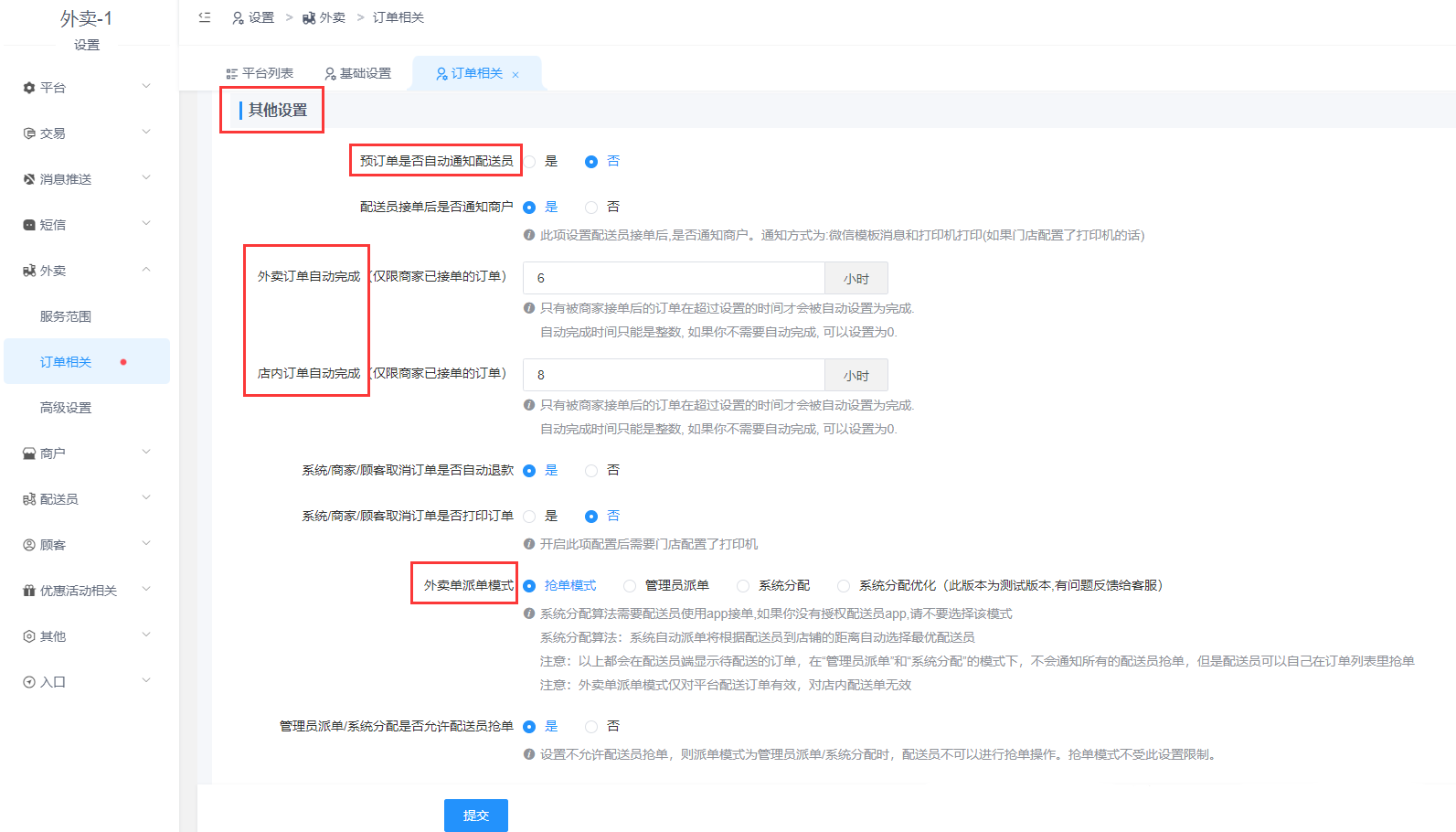Click breadcrumb 外卖 icon
The height and width of the screenshot is (832, 1456).
[x=309, y=18]
